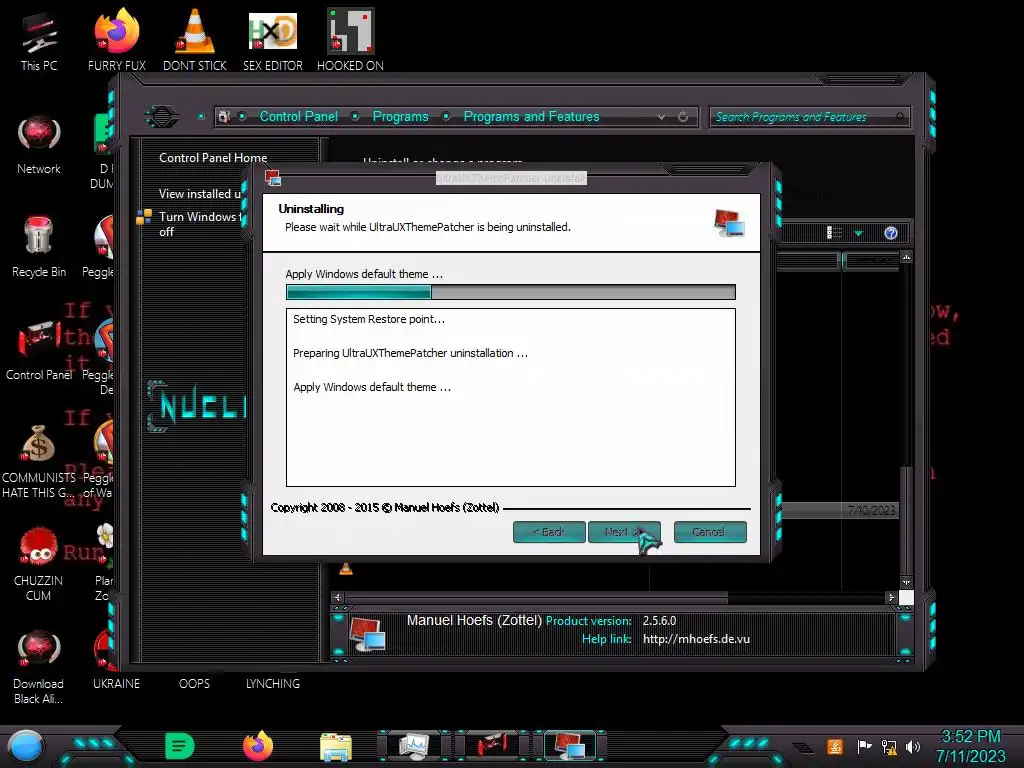This screenshot has width=1024, height=768.
Task: Switch to UltraUXThemePatcher uninstaller taskbar button
Action: point(569,746)
